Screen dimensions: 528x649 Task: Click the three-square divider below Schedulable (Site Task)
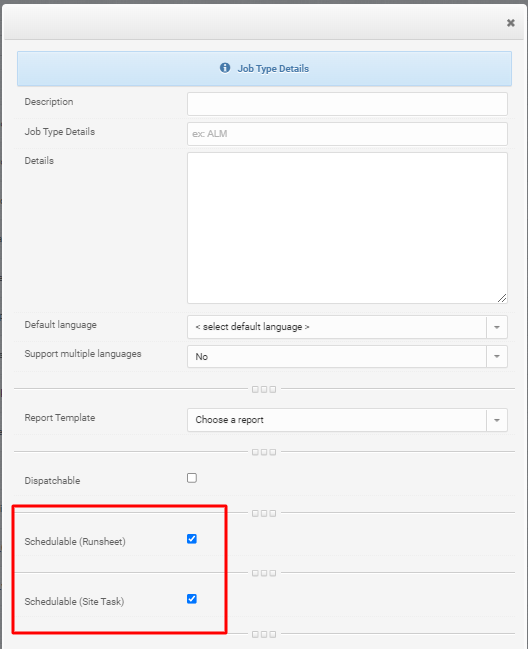[x=264, y=634]
